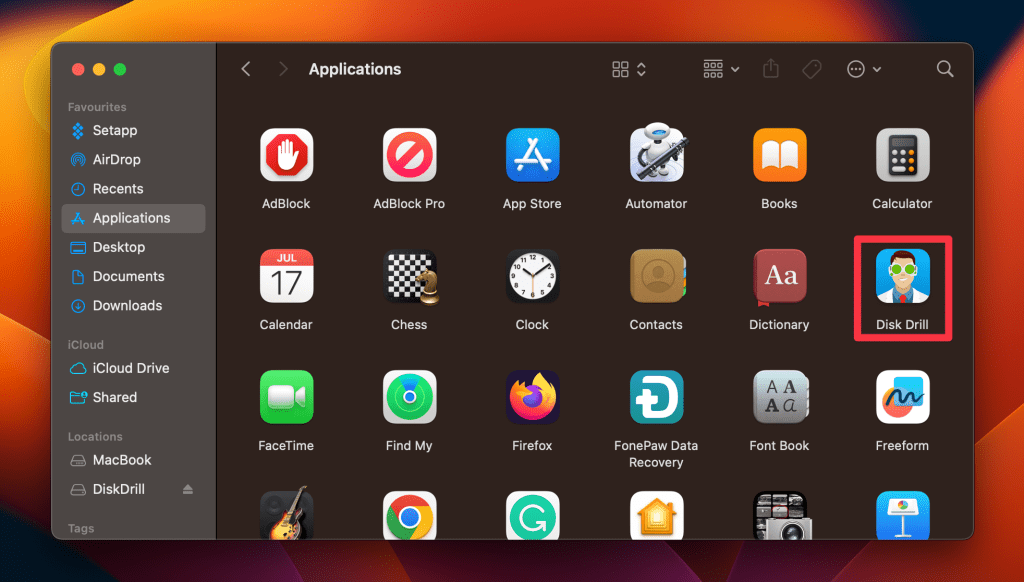Screen dimensions: 1024x582
Task: Open the Shared sidebar item
Action: (x=133, y=397)
